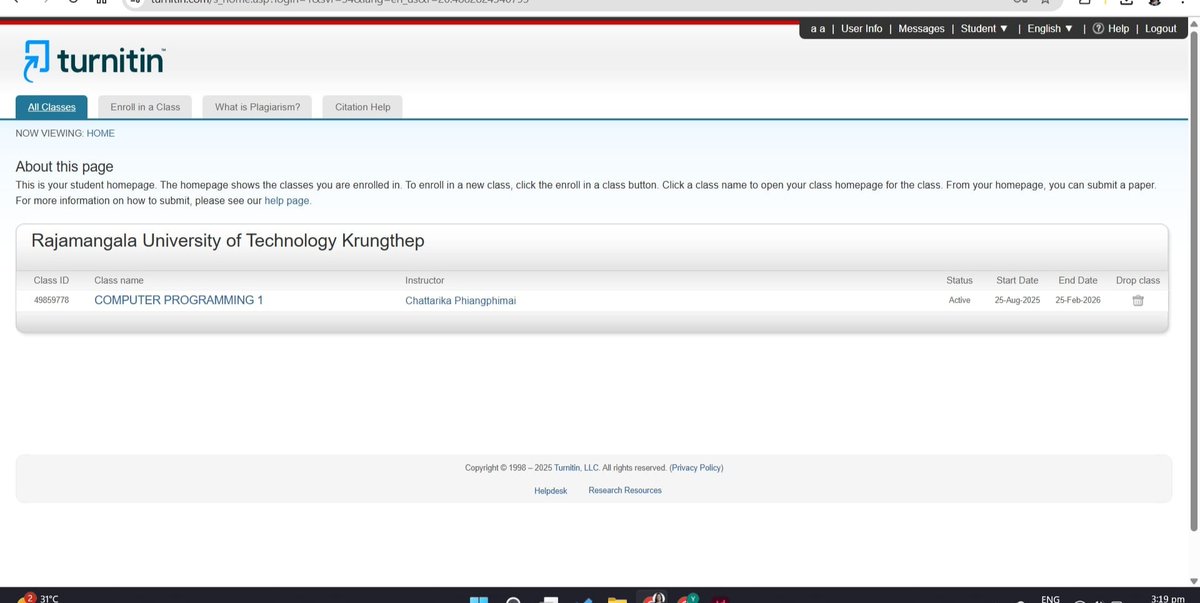Follow the help page link
Image resolution: width=1200 pixels, height=603 pixels.
pos(287,201)
